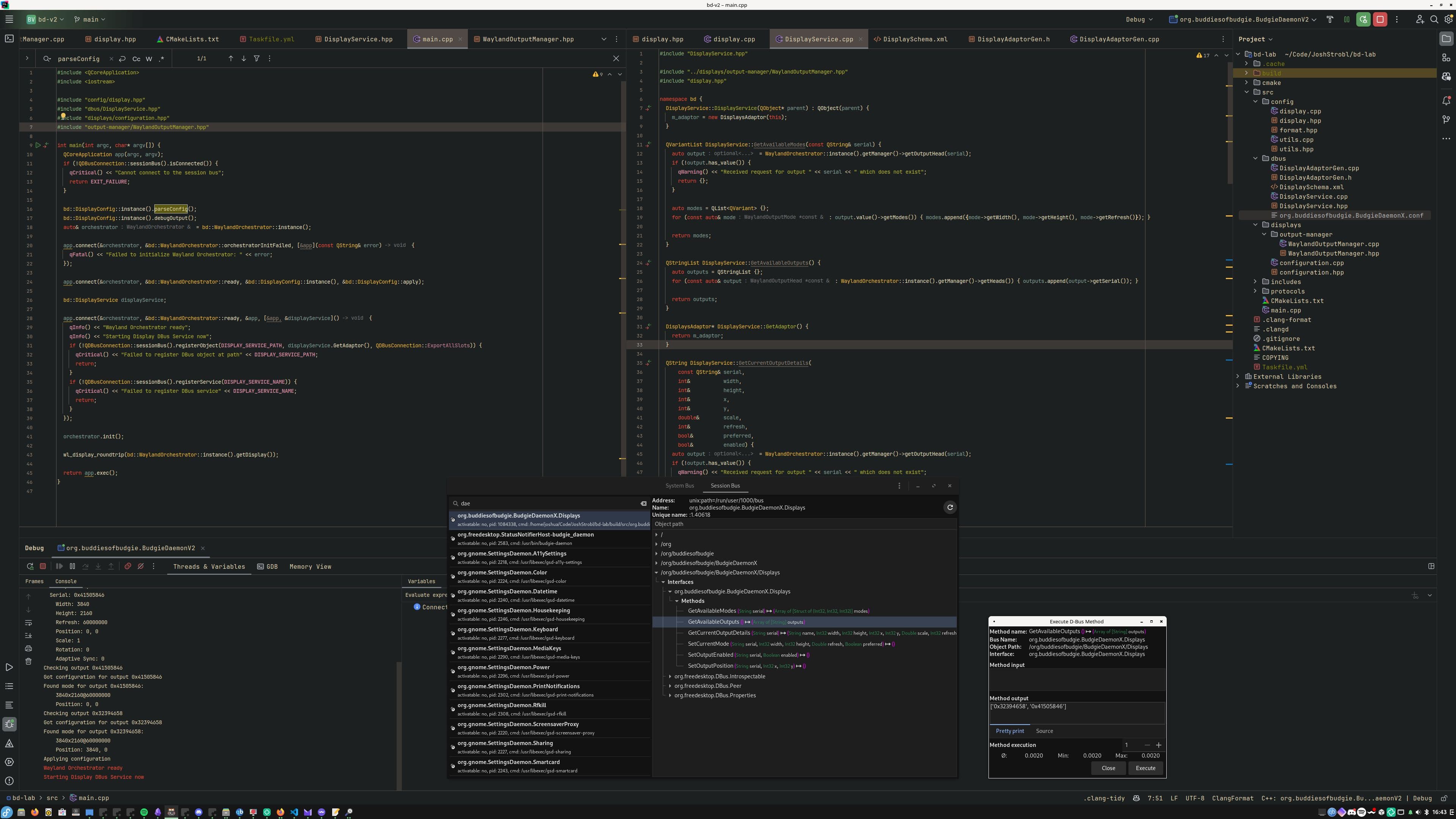
Task: Increase method execution count with plus stepper
Action: [x=1159, y=745]
